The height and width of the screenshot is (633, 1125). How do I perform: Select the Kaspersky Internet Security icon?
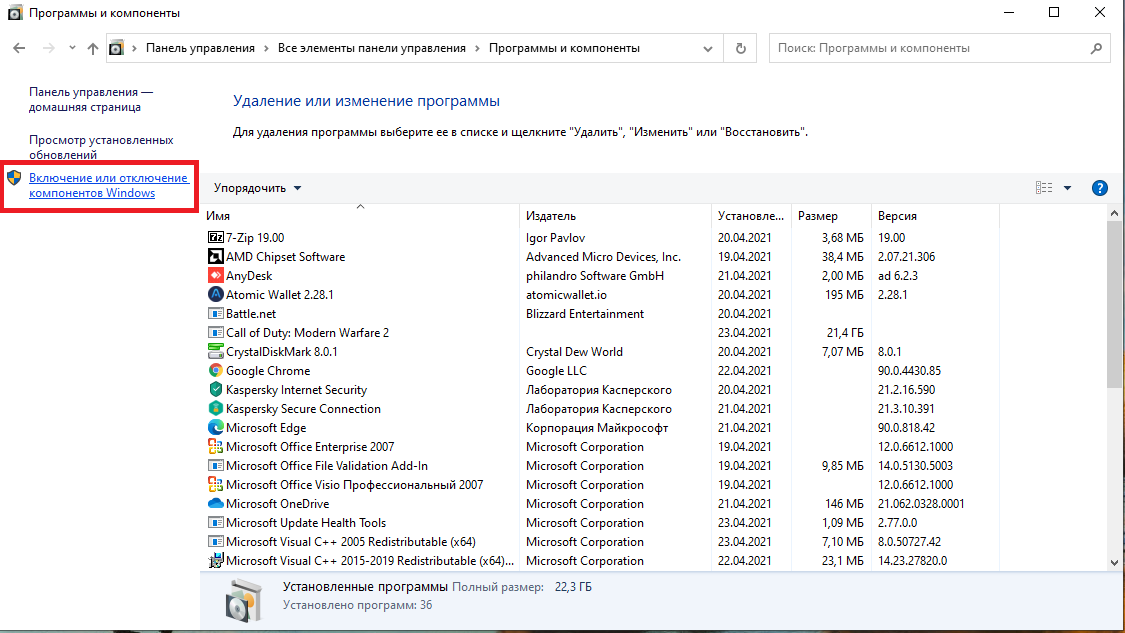[x=215, y=390]
